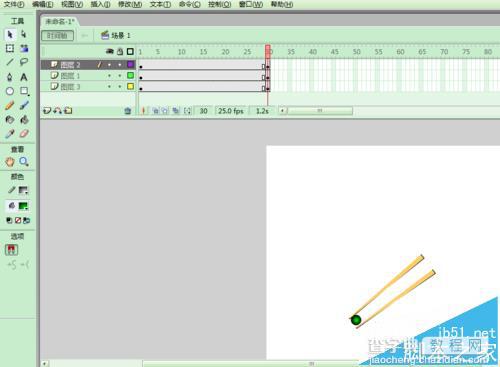Select the Zoom magnifier tool
Image resolution: width=500 pixels, height=367 pixels.
(x=24, y=162)
